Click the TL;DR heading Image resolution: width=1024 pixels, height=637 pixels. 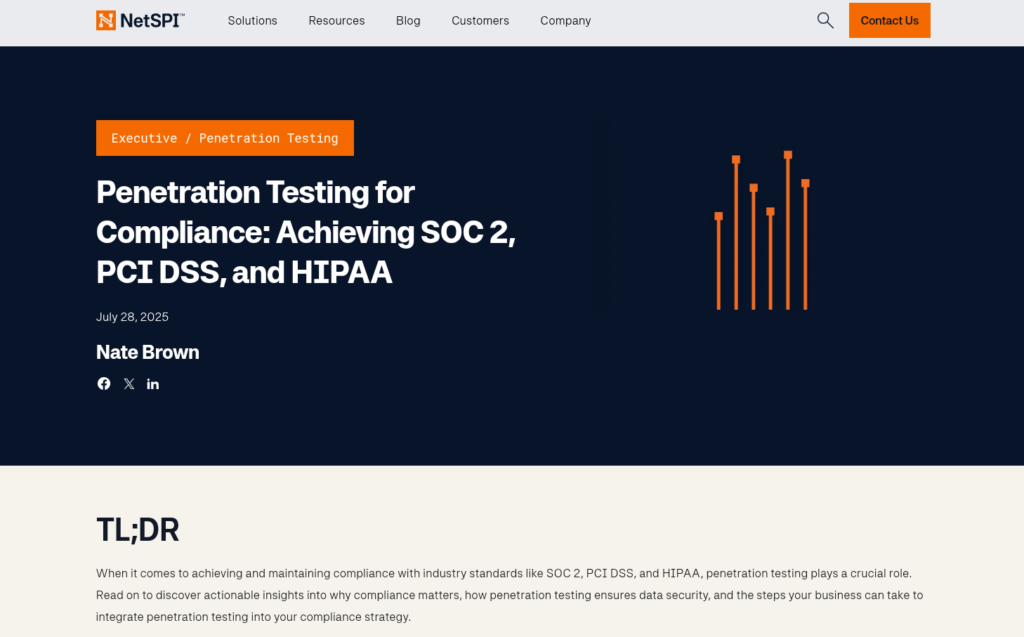point(137,529)
